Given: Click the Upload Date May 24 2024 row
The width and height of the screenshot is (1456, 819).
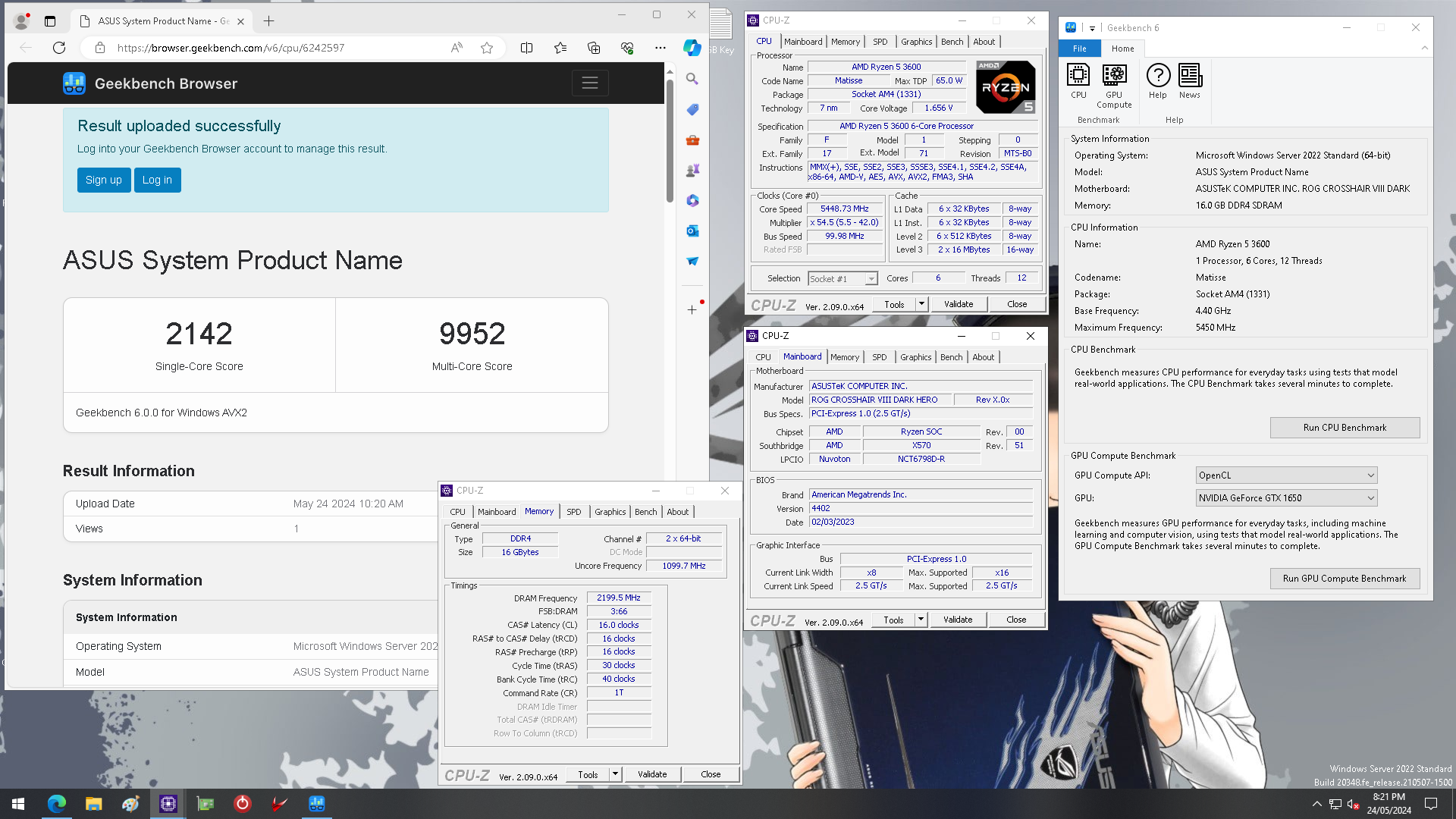Looking at the screenshot, I should point(250,504).
